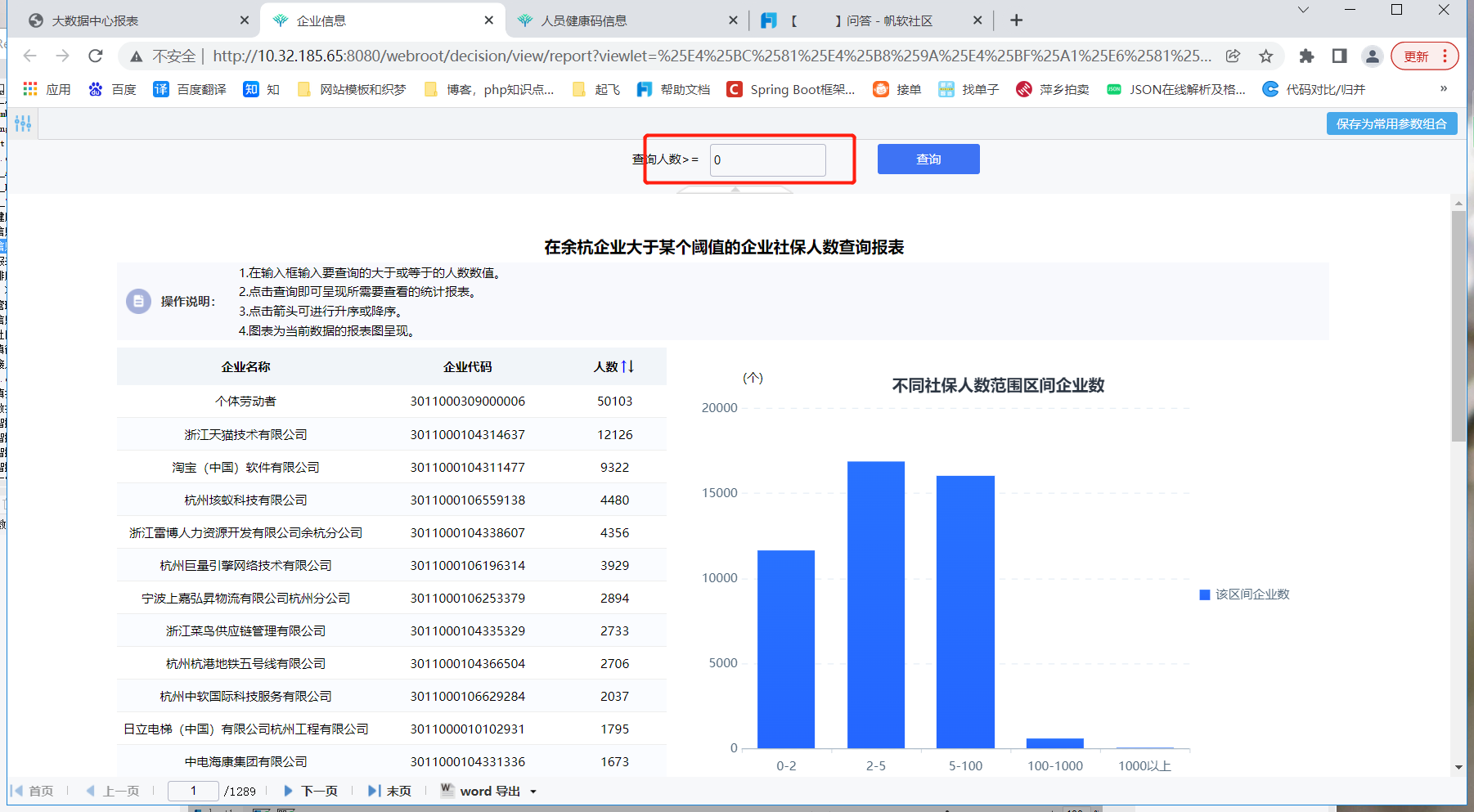
Task: Open 帮助文档 bookmark
Action: [673, 89]
